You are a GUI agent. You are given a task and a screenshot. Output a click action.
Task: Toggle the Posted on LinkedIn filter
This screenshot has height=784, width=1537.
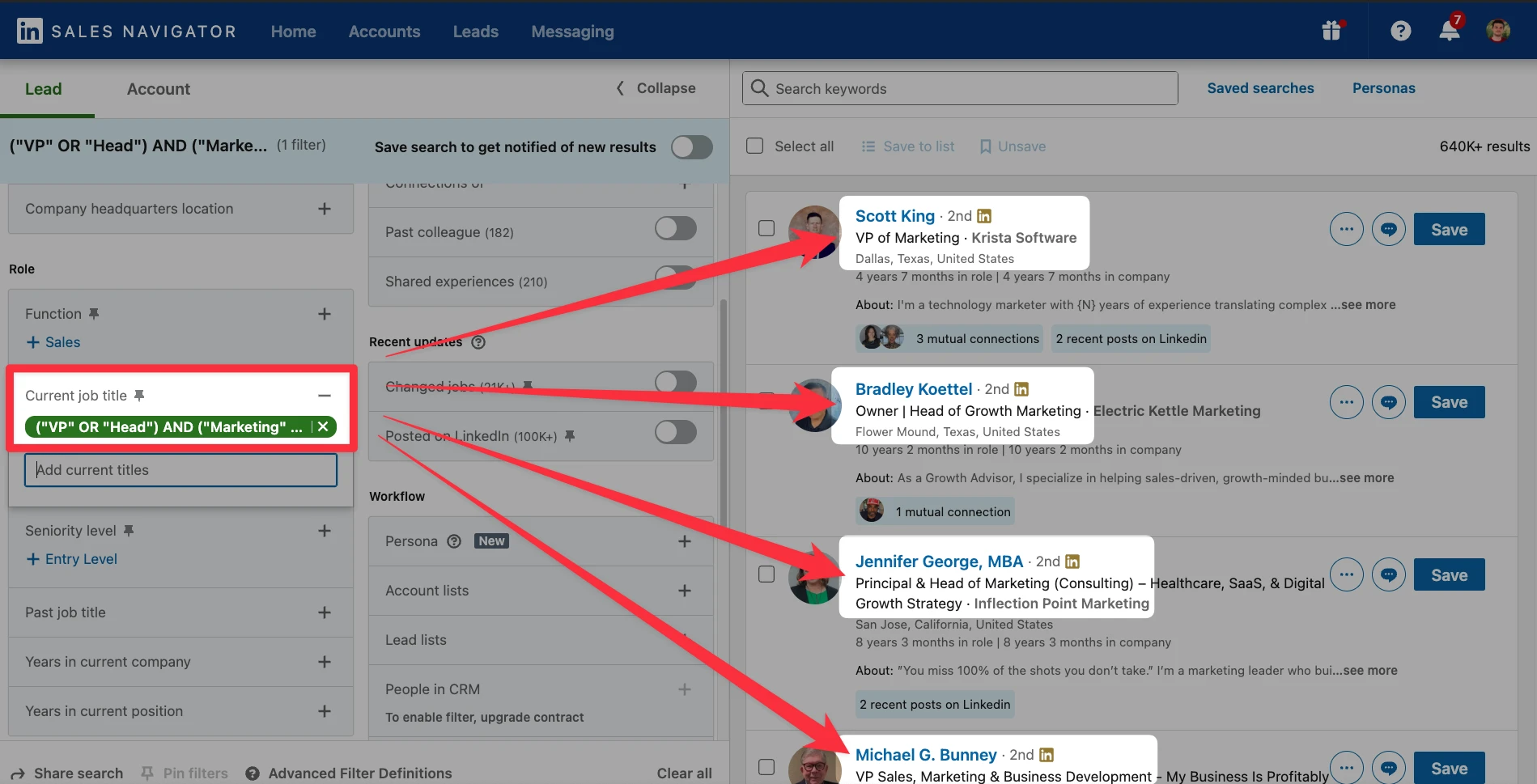pyautogui.click(x=676, y=432)
